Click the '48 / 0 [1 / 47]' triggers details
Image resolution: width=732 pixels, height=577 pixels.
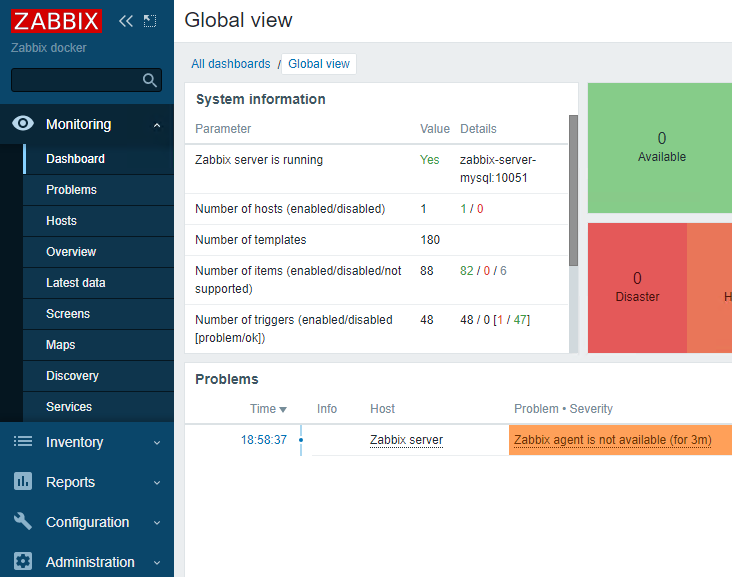click(x=495, y=320)
